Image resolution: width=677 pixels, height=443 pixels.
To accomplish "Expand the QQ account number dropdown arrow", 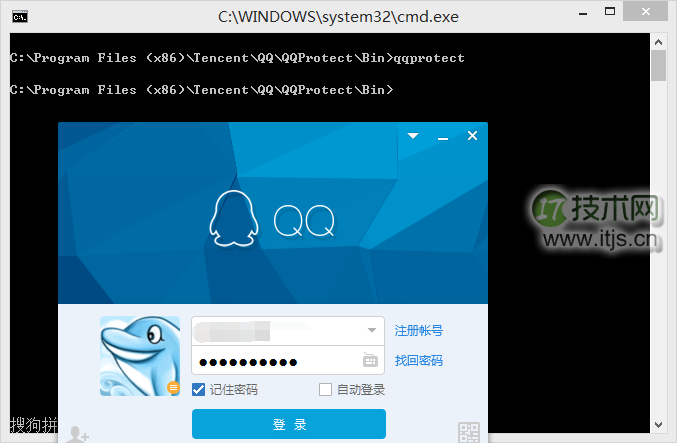I will 372,330.
